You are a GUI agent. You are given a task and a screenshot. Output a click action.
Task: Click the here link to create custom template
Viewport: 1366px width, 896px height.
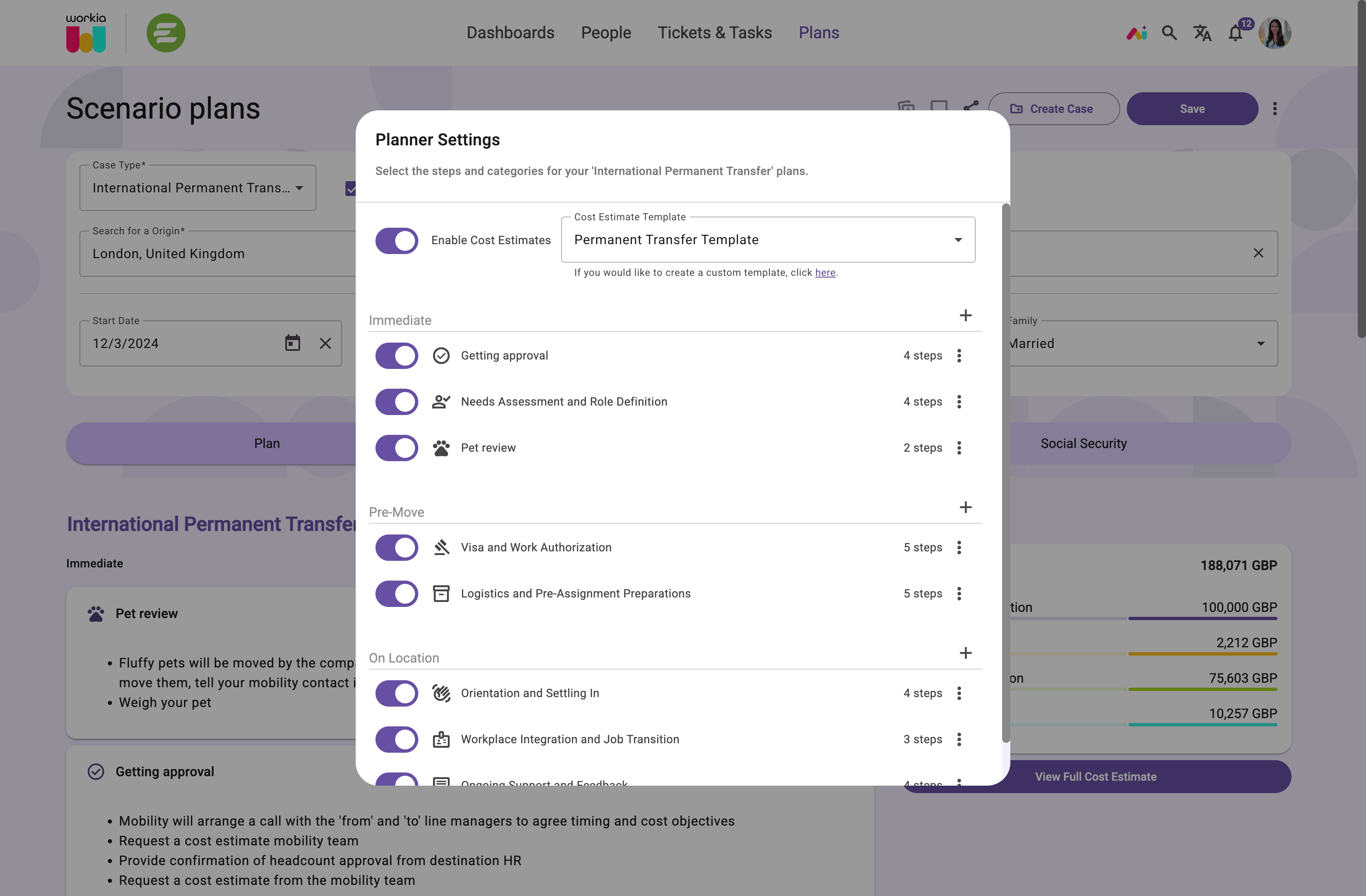pos(825,273)
